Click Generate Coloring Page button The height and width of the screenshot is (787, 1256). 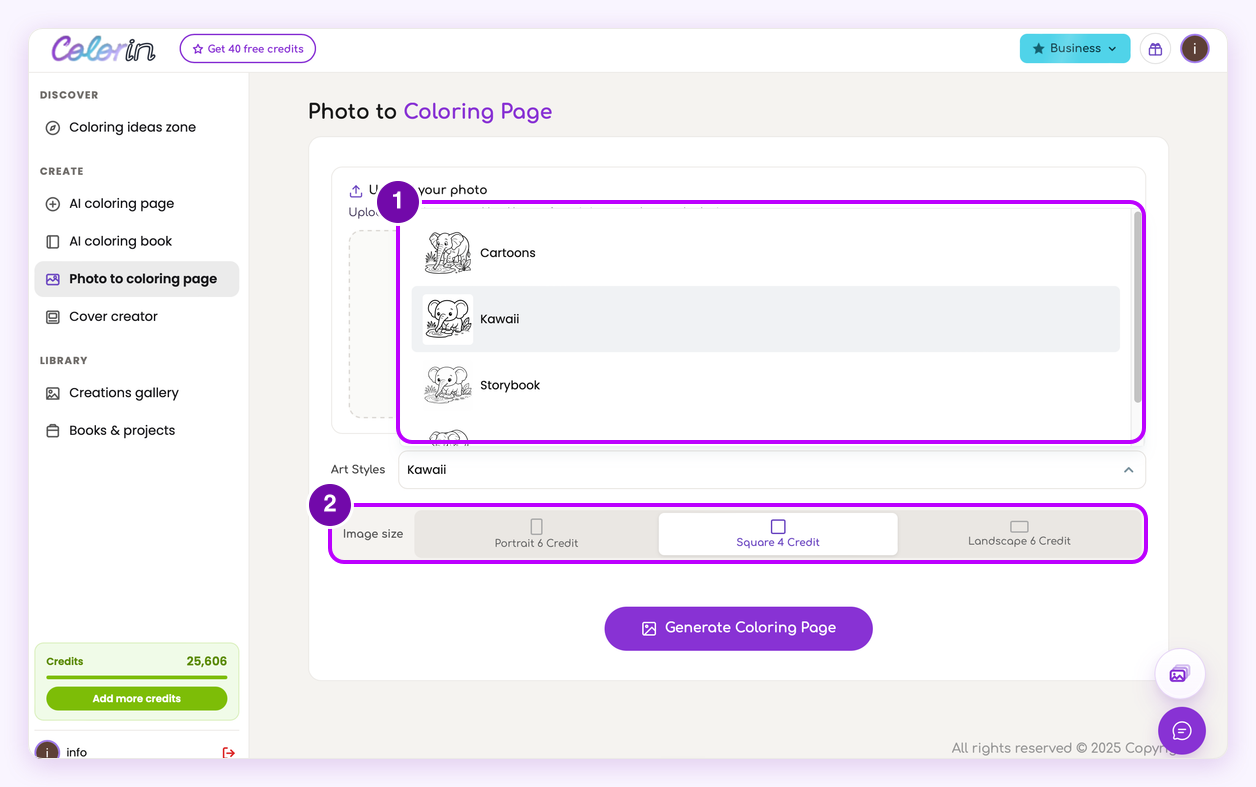coord(739,628)
